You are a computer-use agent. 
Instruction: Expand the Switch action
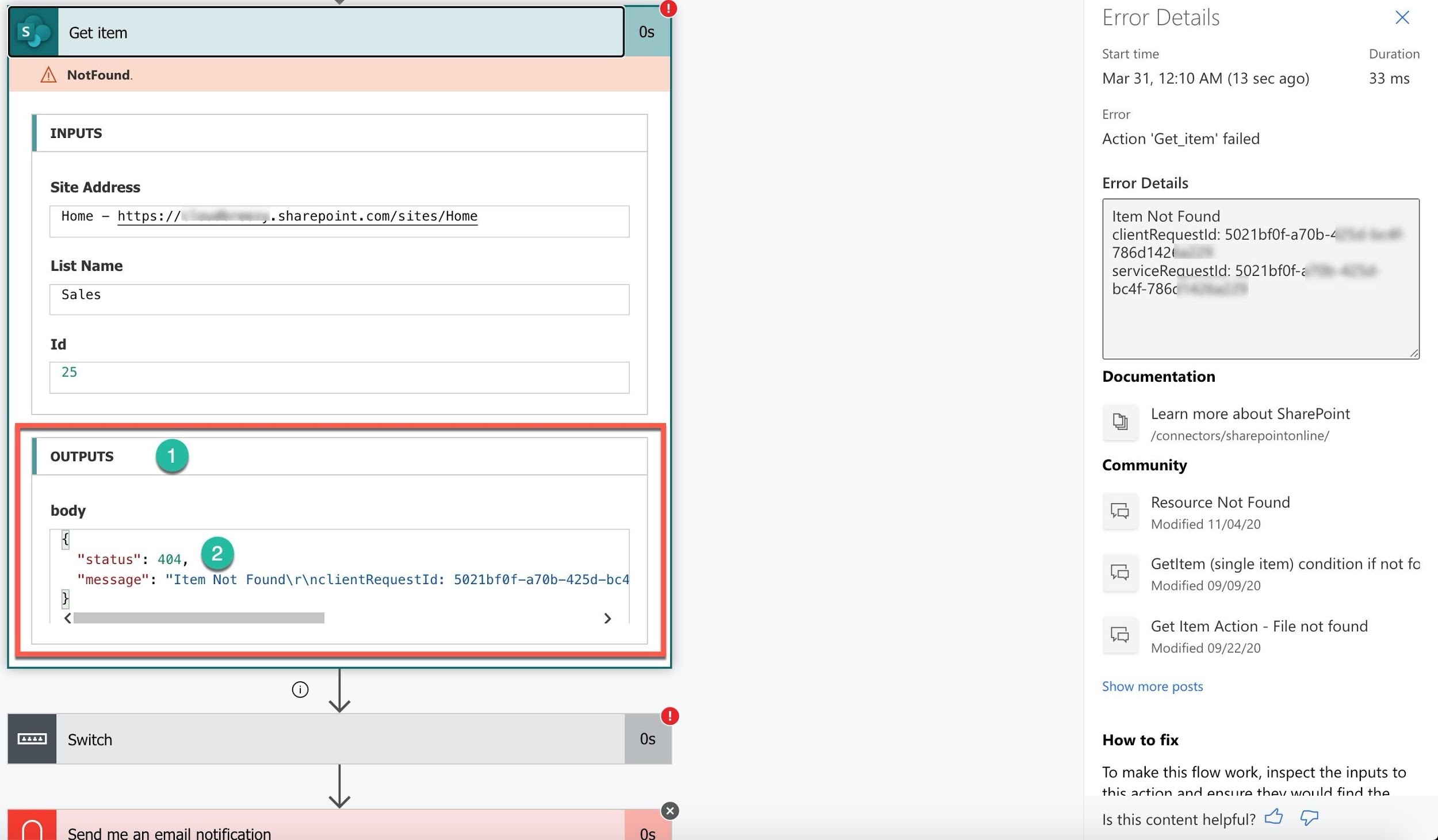pos(339,739)
